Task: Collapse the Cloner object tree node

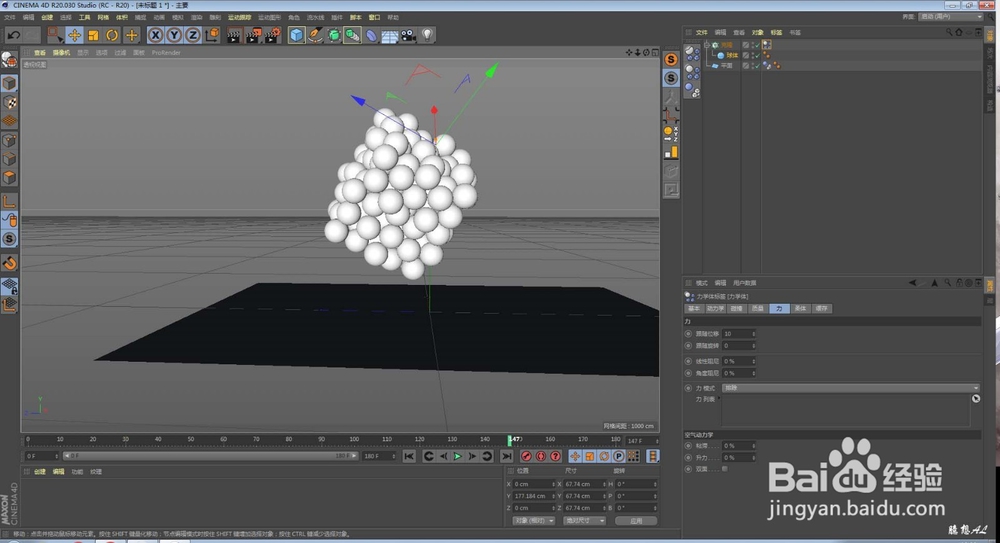Action: (x=707, y=45)
